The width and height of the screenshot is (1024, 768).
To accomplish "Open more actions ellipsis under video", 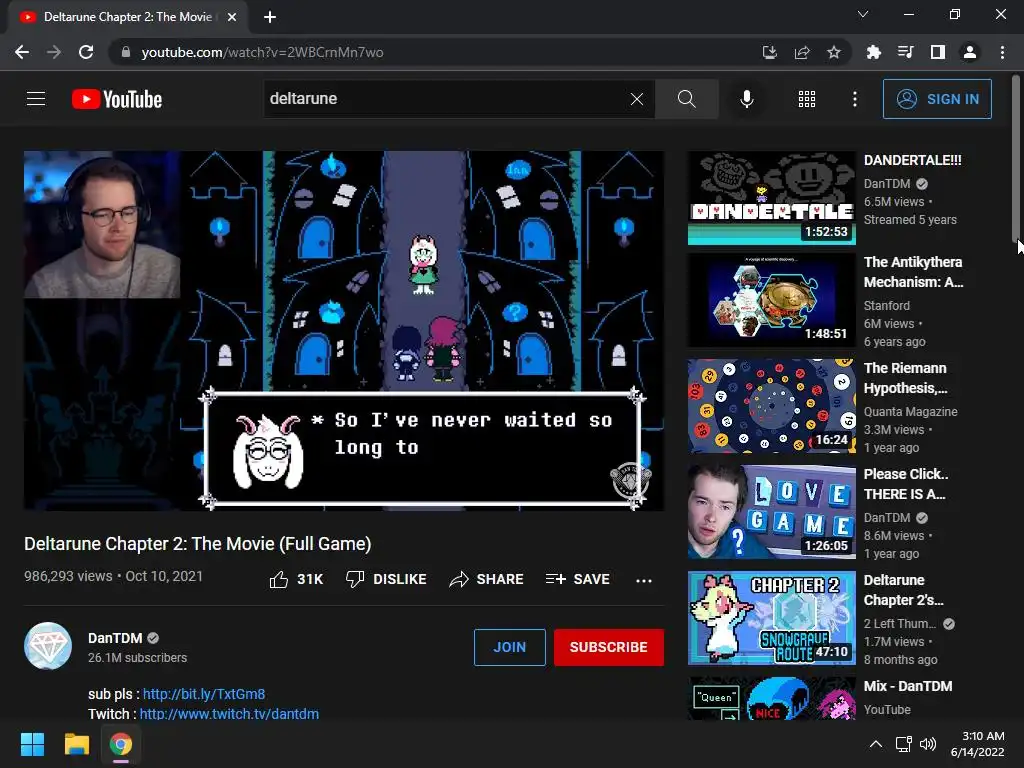I will pyautogui.click(x=644, y=580).
